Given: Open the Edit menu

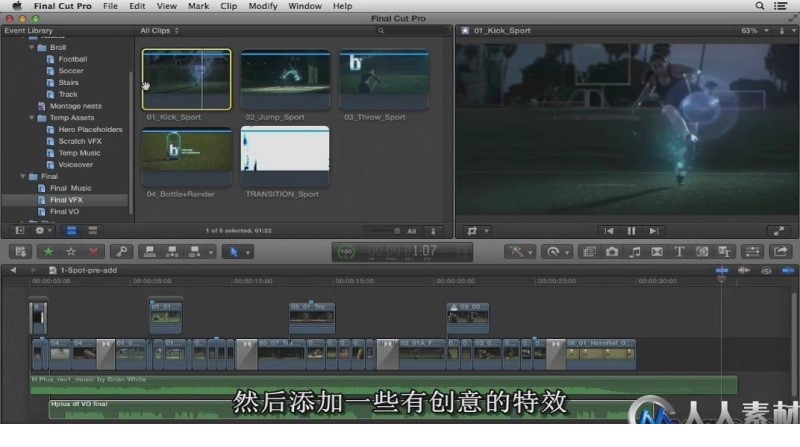Looking at the screenshot, I should click(137, 6).
